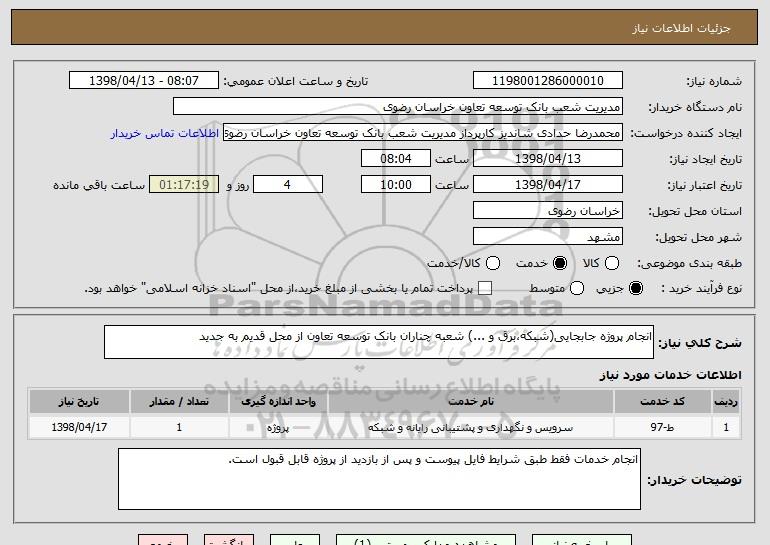Image resolution: width=770 pixels, height=545 pixels.
Task: Click the request creator field محمدرضا حدادی
Action: [423, 133]
